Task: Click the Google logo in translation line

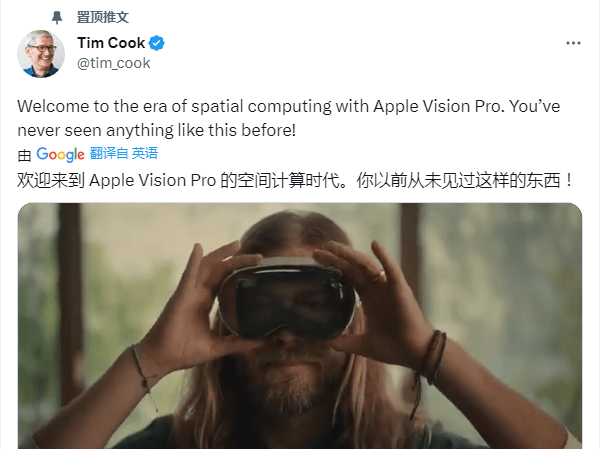Action: pos(60,154)
